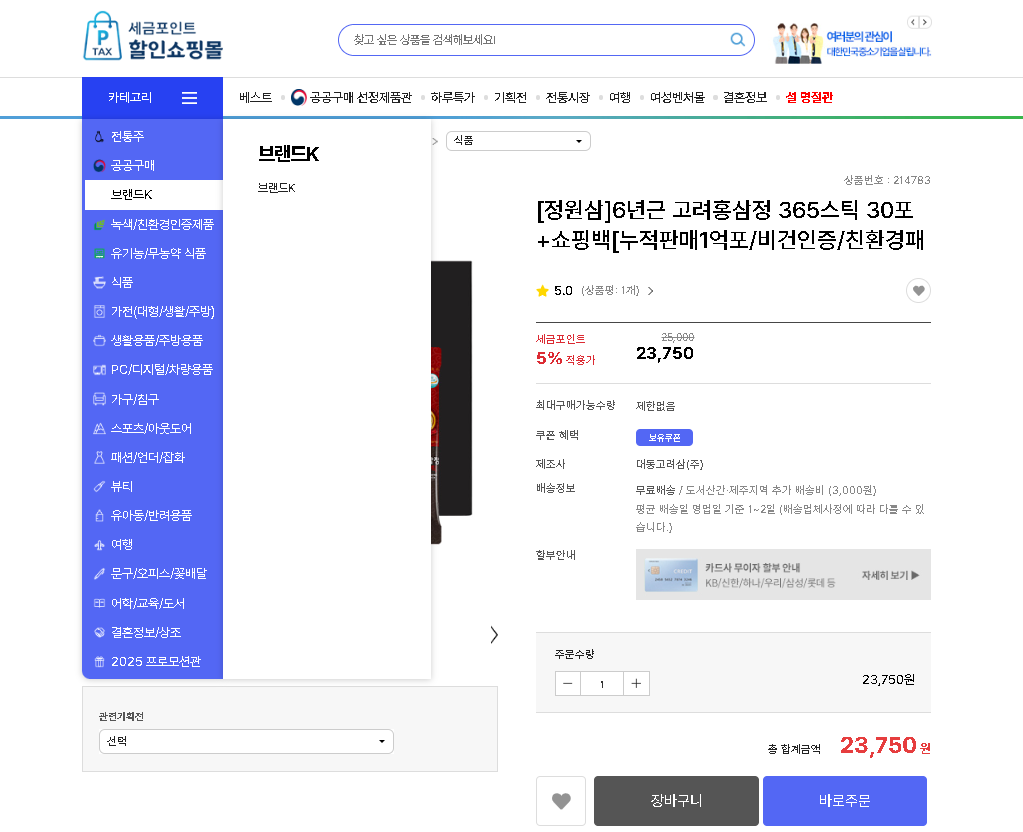Open the 하루특가 menu
Screen dimensions: 1023x832
click(452, 98)
